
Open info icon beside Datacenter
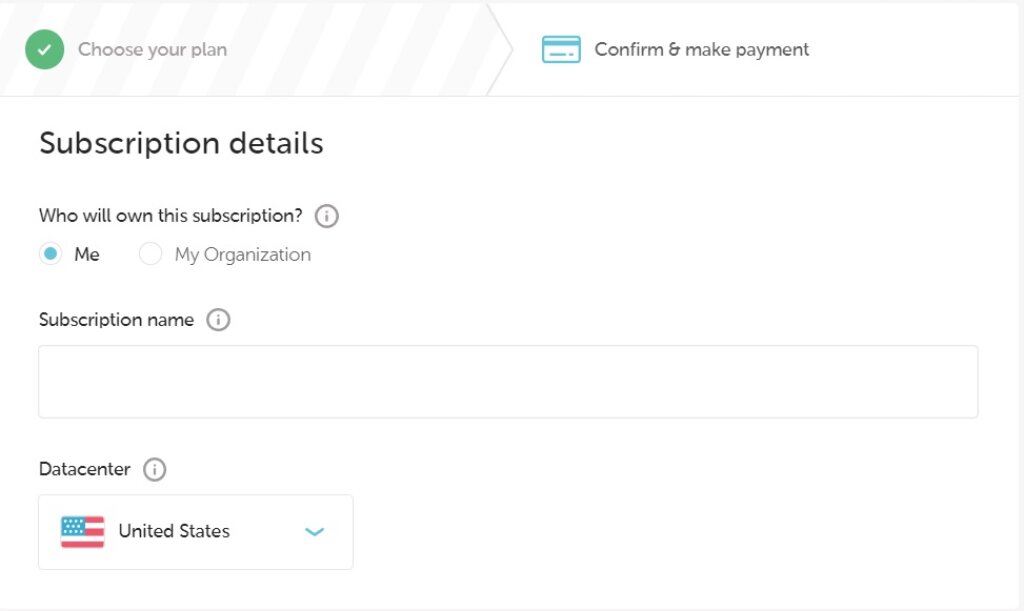coord(155,469)
